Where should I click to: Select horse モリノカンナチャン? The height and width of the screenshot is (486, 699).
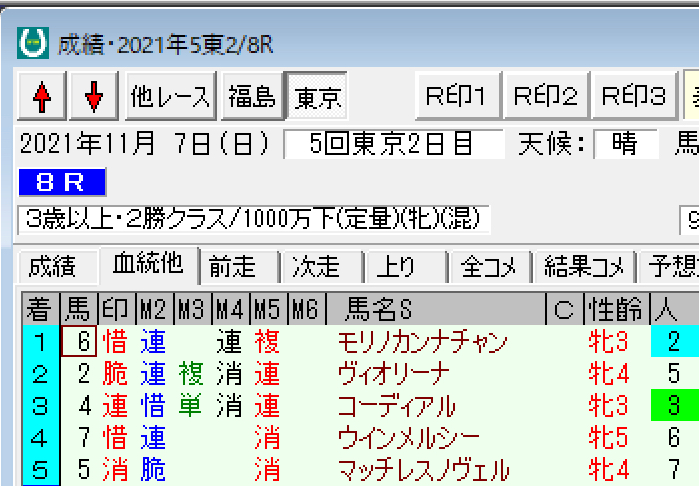[x=422, y=342]
